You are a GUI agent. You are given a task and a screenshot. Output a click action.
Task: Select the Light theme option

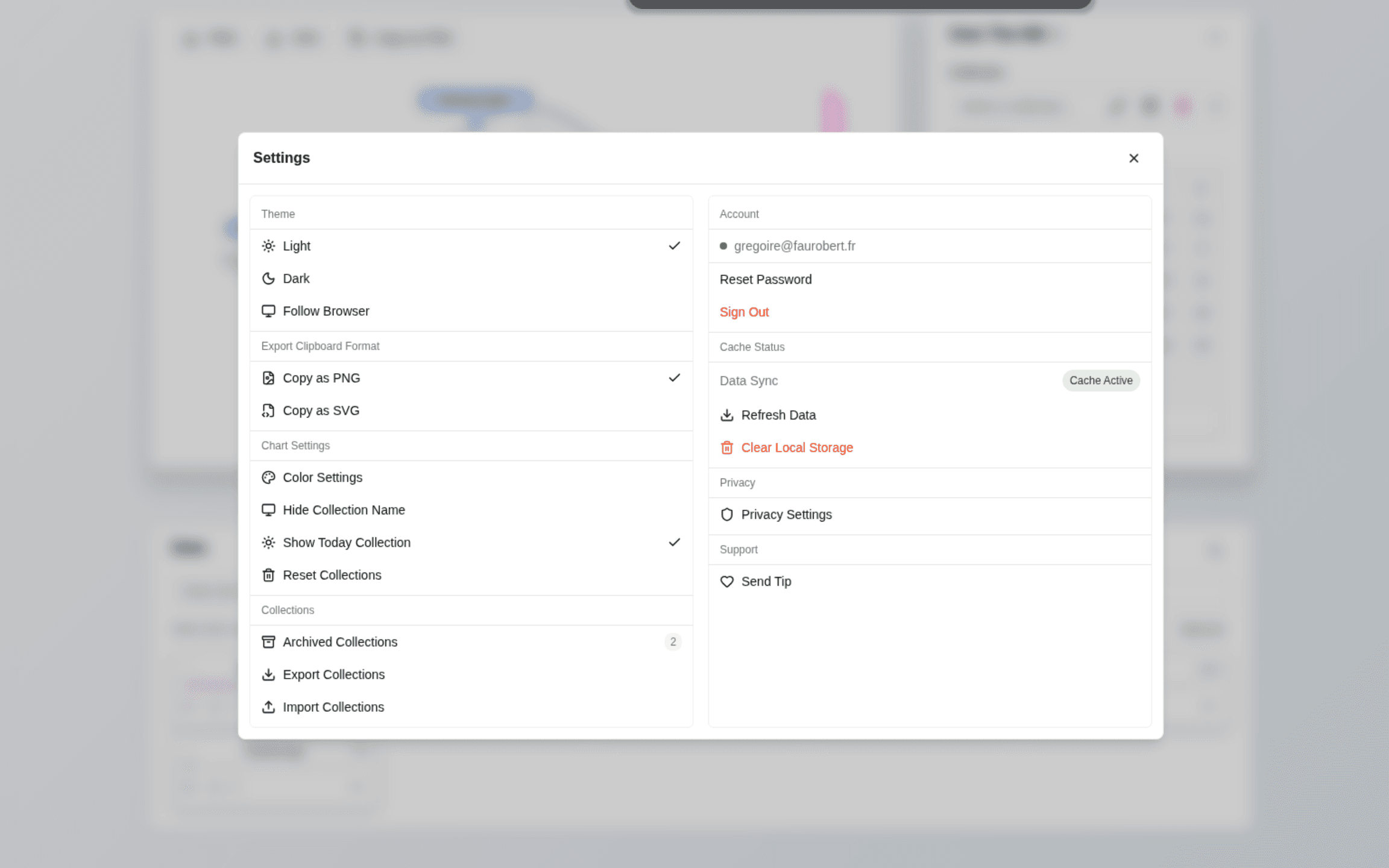[x=471, y=246]
